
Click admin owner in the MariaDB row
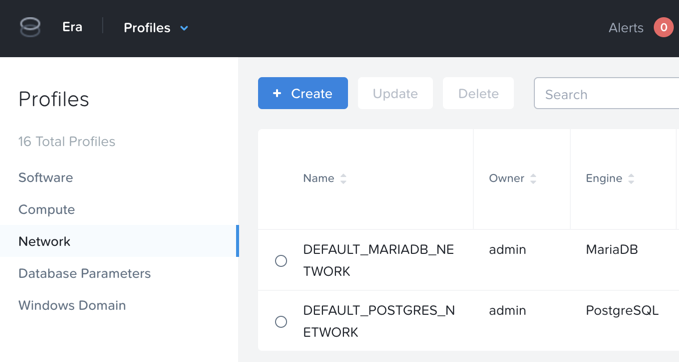[x=507, y=249]
